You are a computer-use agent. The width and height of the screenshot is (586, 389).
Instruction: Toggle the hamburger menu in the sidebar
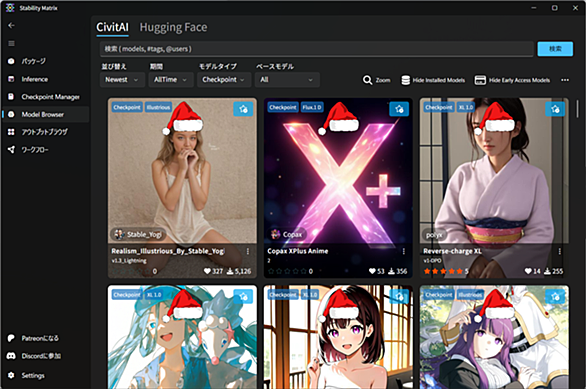(12, 44)
